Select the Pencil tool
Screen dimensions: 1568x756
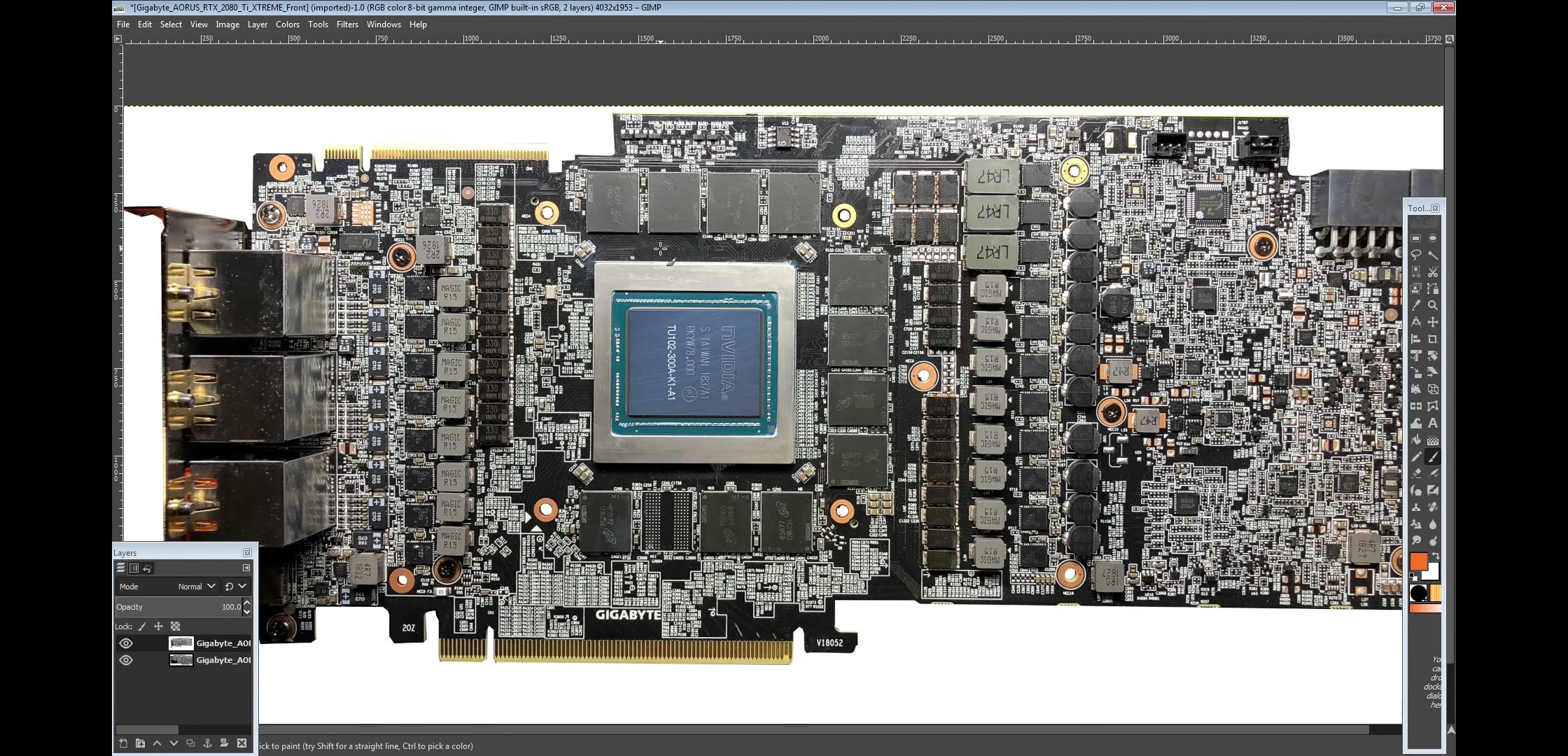pos(1416,456)
